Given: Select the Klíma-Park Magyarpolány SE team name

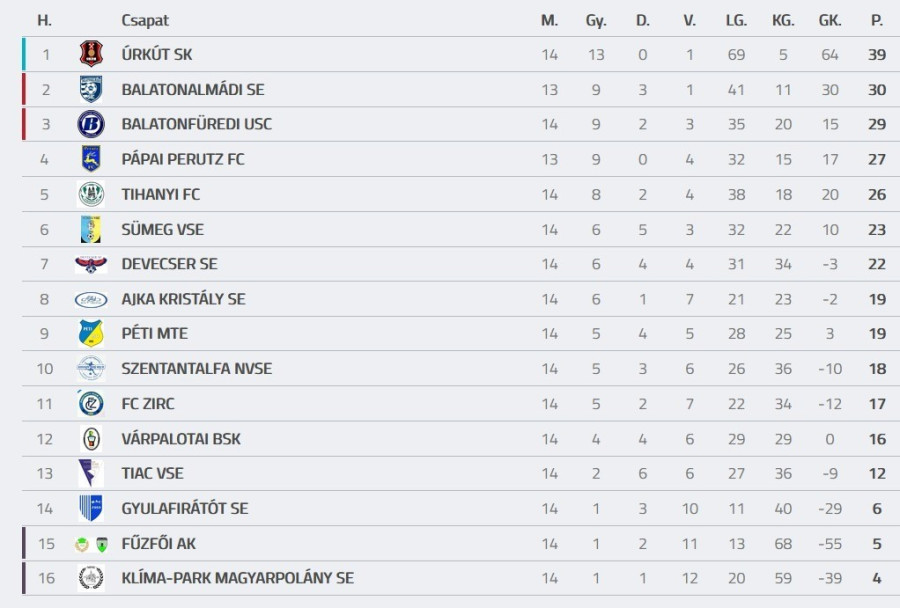Looking at the screenshot, I should (x=237, y=578).
